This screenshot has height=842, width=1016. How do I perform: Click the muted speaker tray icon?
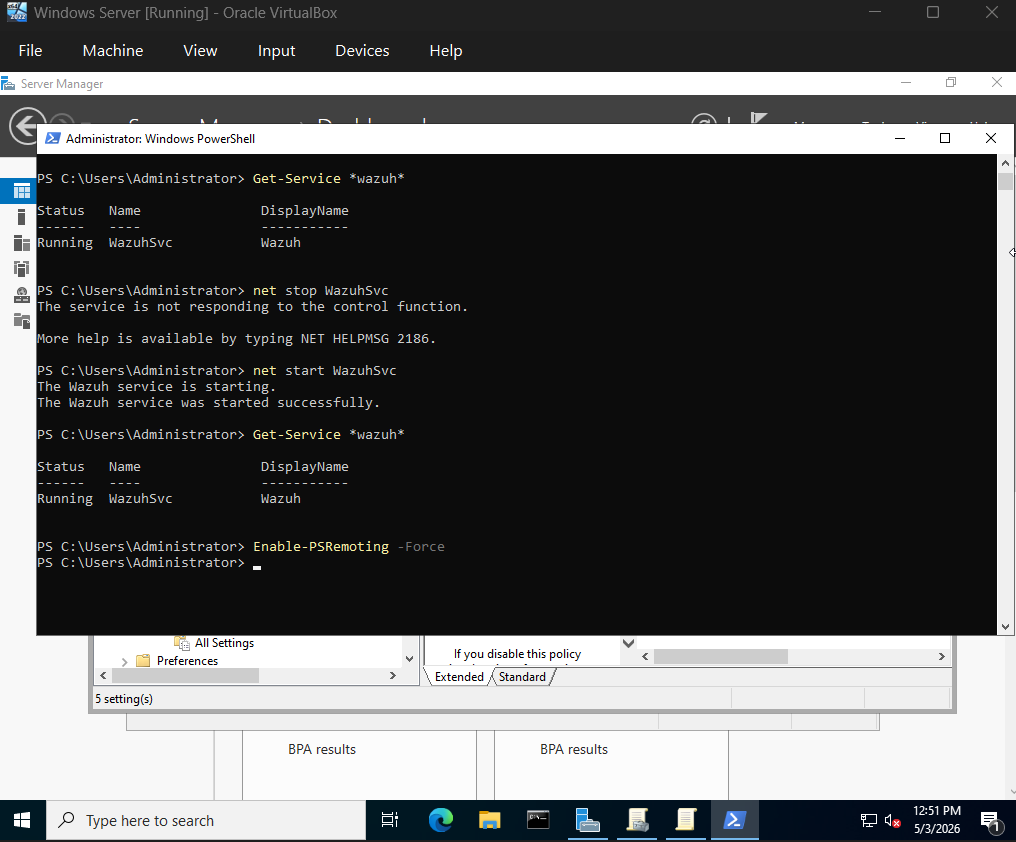pos(892,821)
